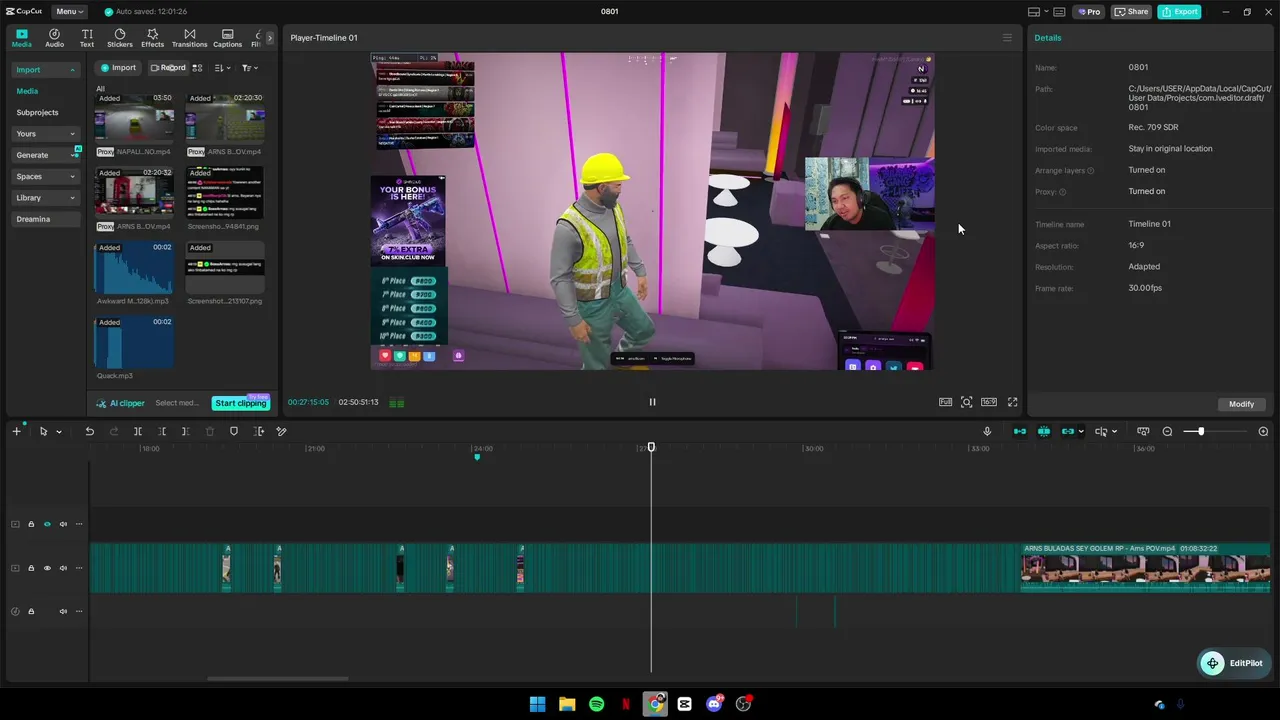The height and width of the screenshot is (720, 1280).
Task: Click the Modify button
Action: (x=1241, y=404)
